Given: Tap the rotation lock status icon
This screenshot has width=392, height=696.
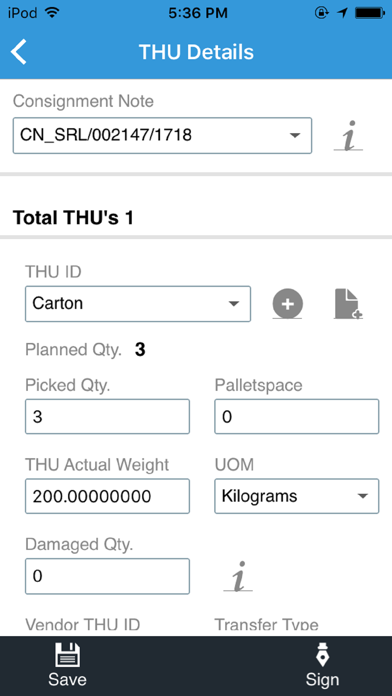Looking at the screenshot, I should coord(321,13).
